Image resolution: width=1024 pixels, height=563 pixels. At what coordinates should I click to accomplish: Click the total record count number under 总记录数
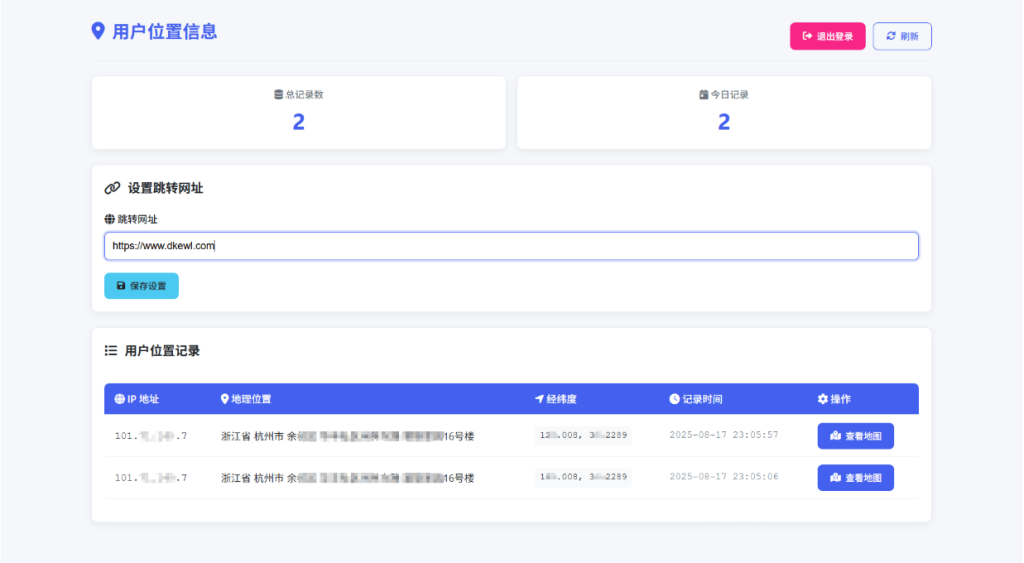(298, 122)
